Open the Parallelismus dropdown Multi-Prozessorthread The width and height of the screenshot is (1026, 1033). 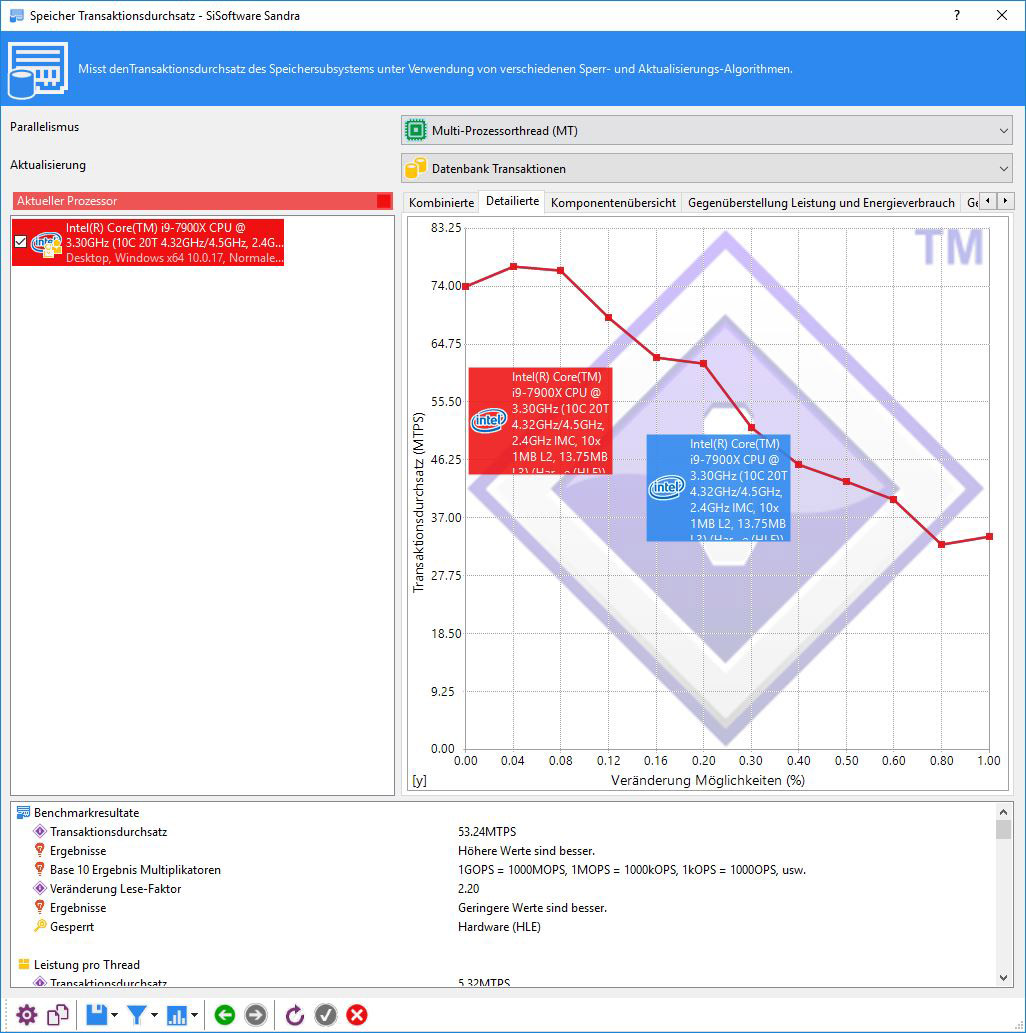point(706,130)
